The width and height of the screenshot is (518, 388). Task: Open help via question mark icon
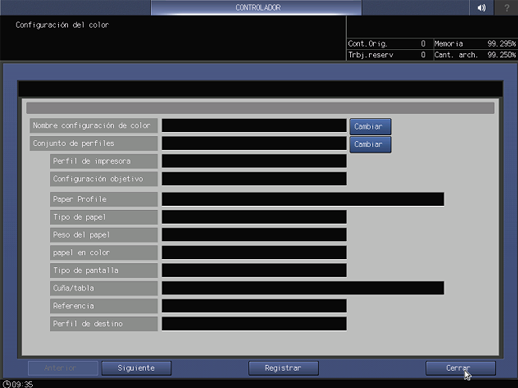click(506, 8)
